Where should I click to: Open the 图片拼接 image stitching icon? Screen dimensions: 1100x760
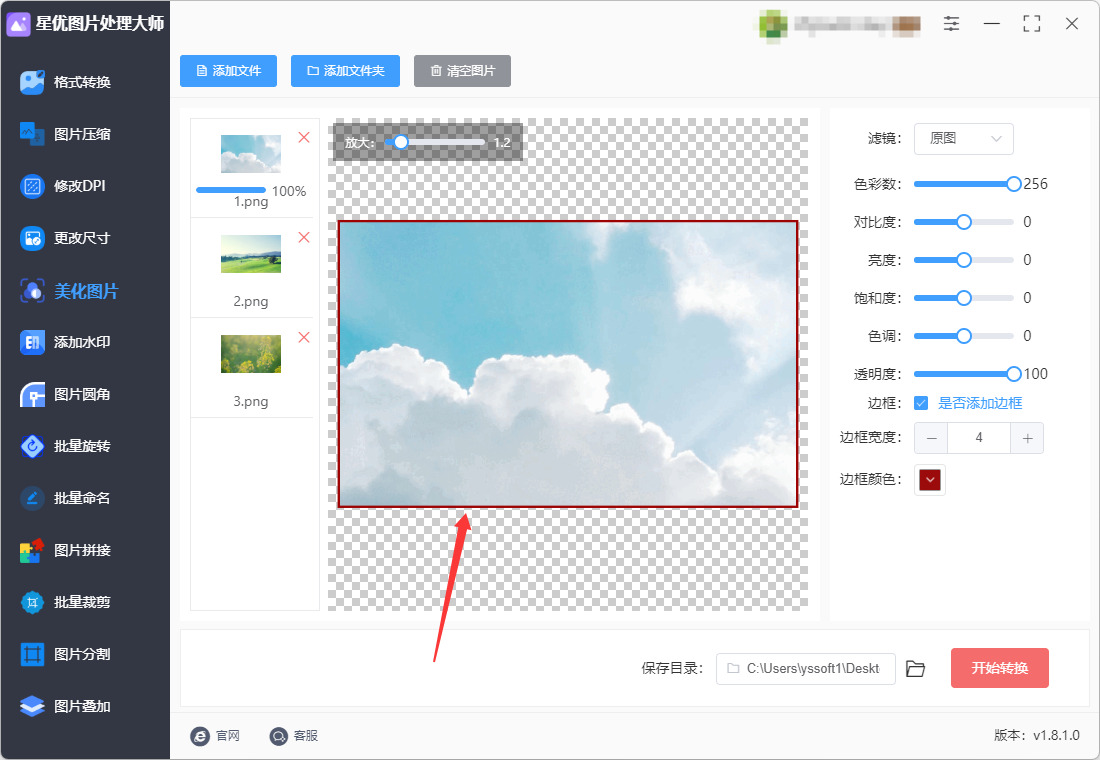pos(32,550)
